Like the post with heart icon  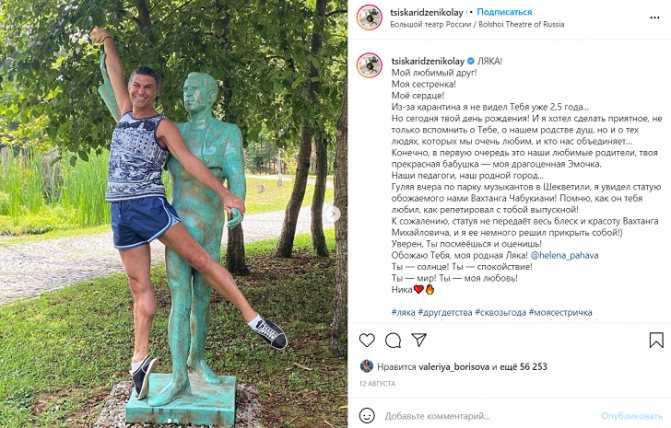pos(367,340)
